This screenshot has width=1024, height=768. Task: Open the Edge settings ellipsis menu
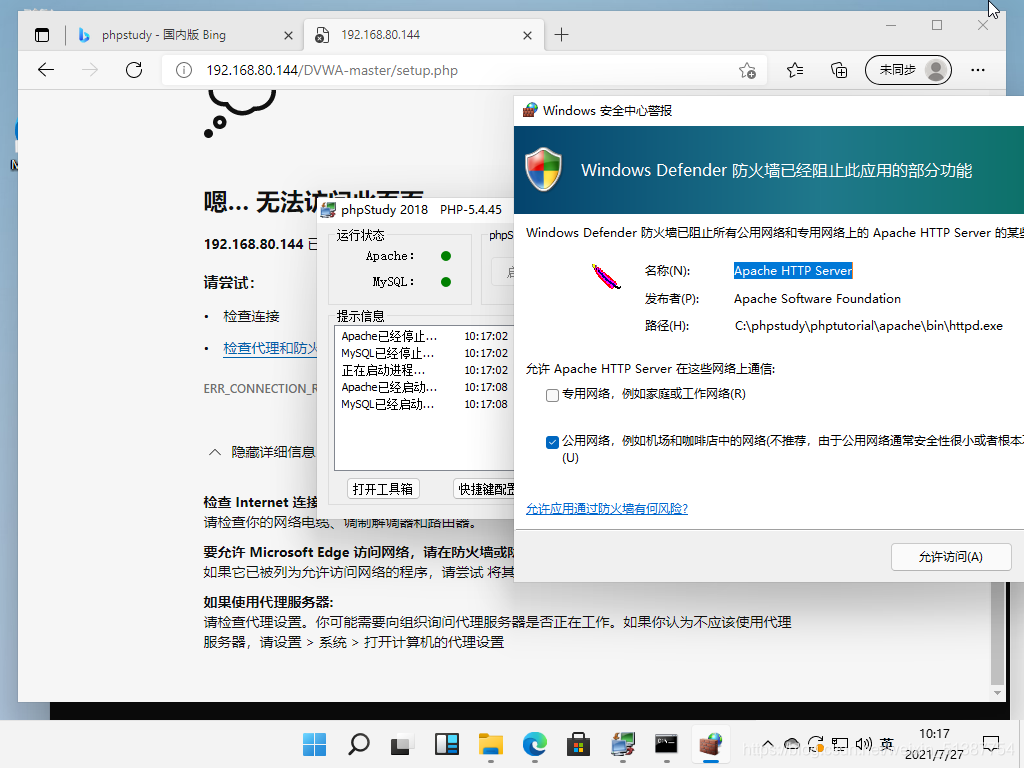click(978, 70)
